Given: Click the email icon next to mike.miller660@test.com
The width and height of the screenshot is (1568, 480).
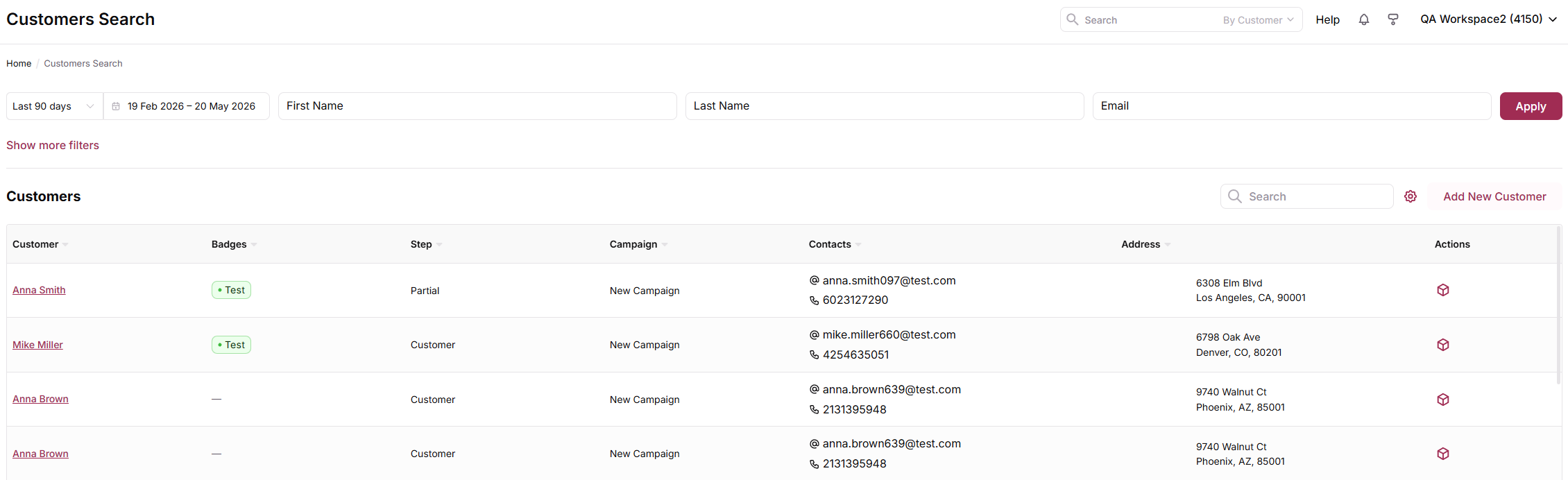Looking at the screenshot, I should (x=815, y=334).
